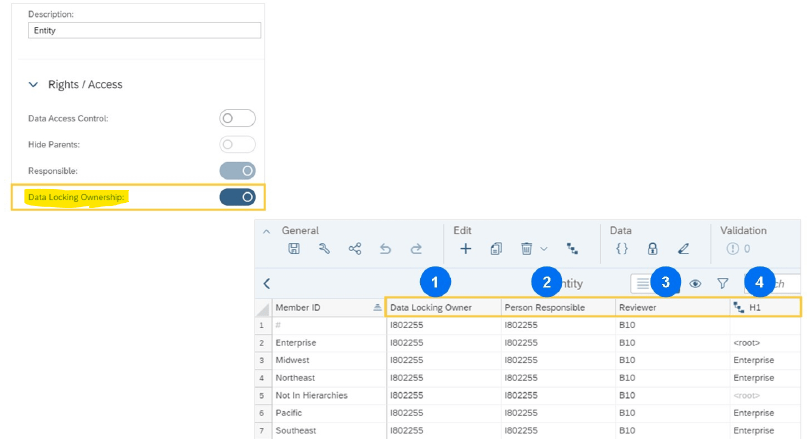Click the lock icon in Data
809x439 pixels.
coord(652,249)
